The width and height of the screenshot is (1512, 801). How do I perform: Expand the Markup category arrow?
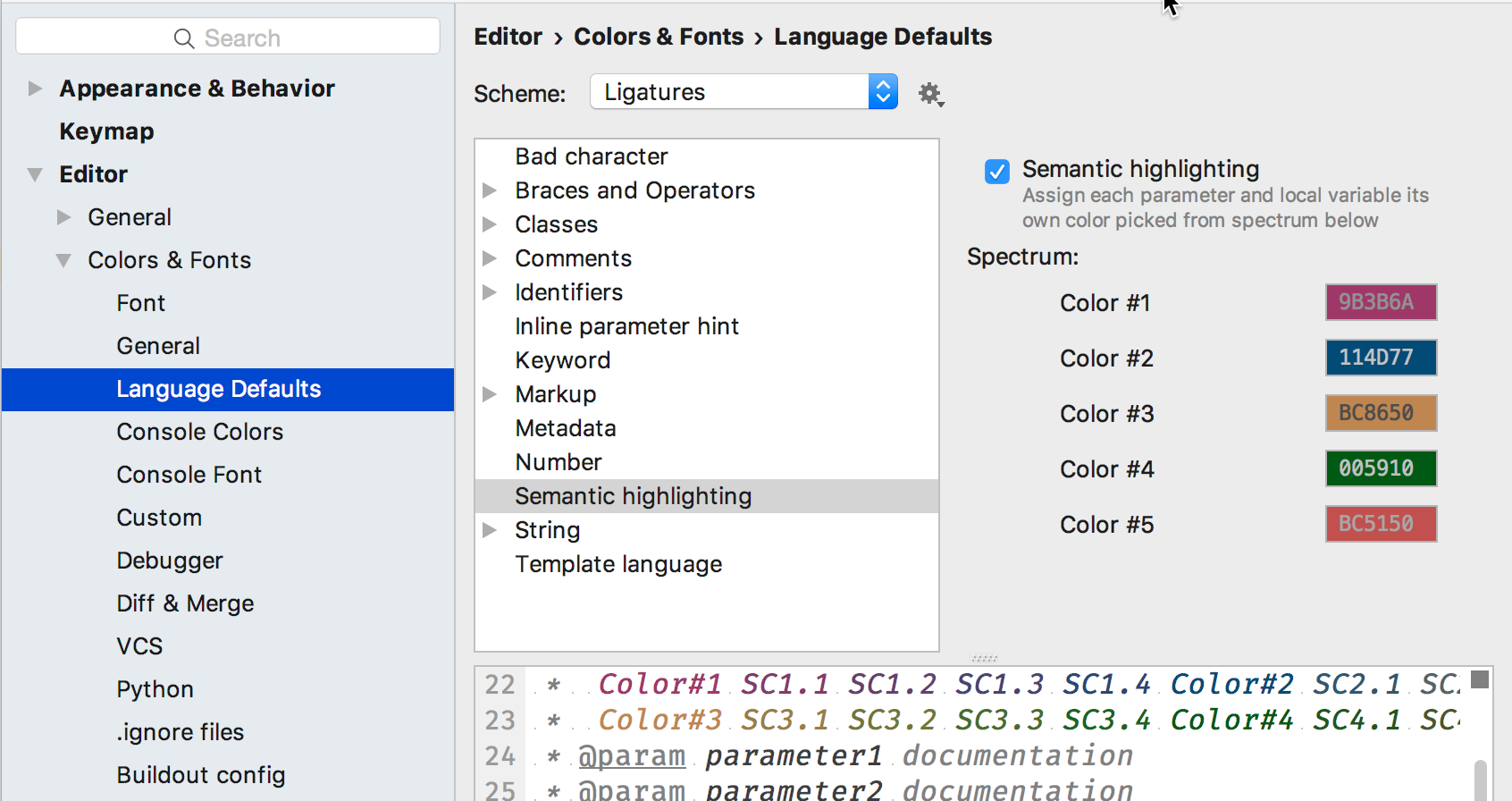click(490, 394)
